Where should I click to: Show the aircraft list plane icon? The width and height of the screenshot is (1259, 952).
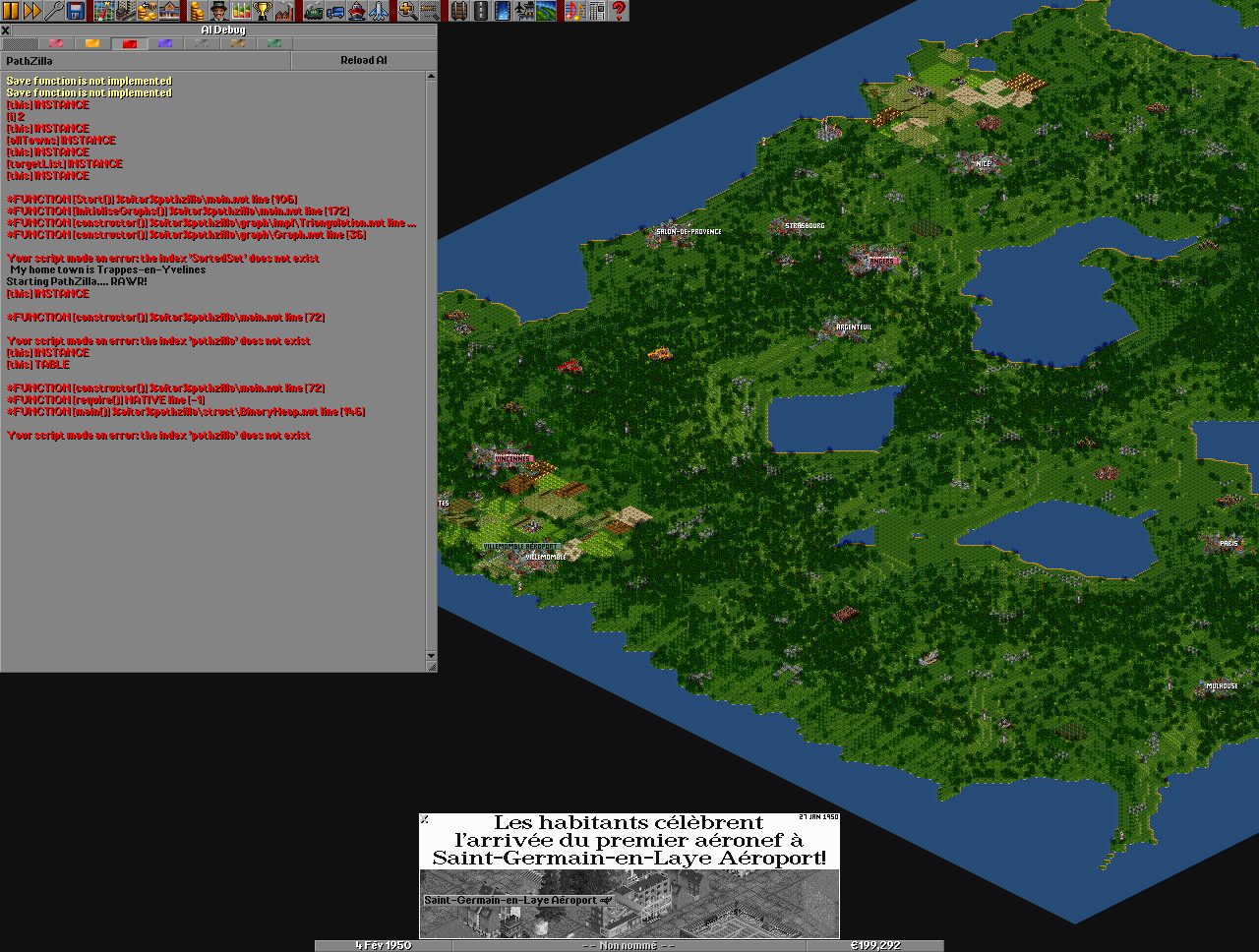tap(379, 11)
